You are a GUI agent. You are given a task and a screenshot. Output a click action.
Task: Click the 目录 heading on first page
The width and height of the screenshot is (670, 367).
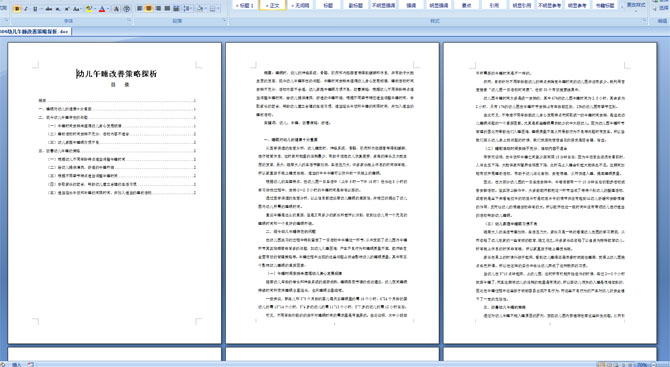[120, 85]
